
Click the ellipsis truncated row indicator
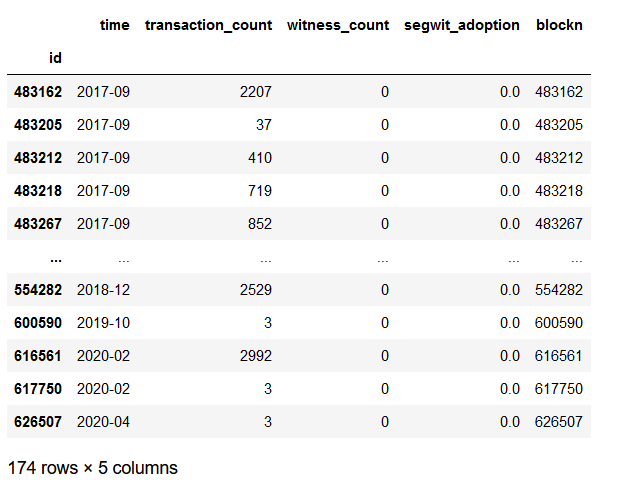tap(56, 260)
